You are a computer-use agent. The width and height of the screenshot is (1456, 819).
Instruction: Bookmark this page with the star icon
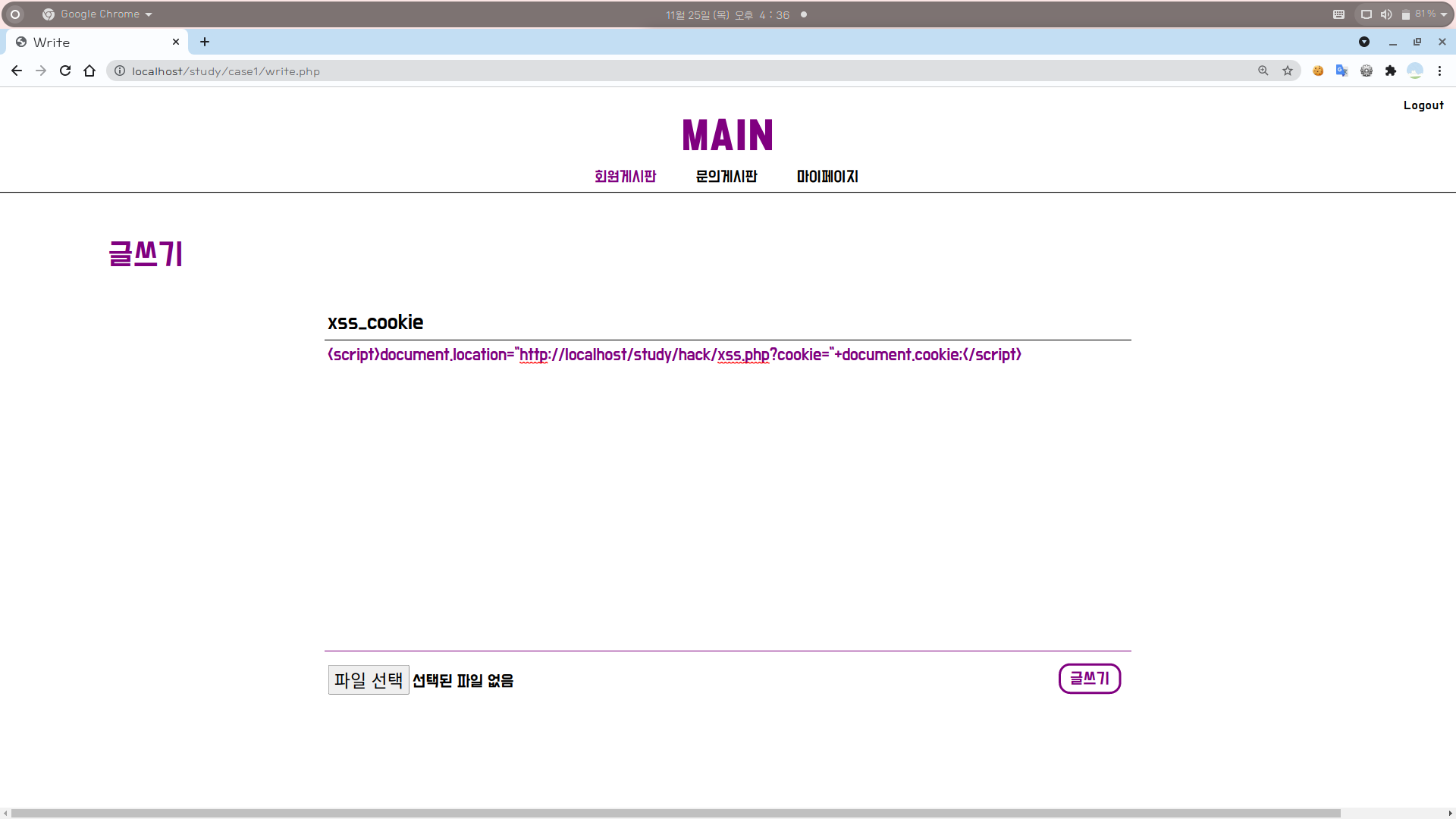[1288, 71]
